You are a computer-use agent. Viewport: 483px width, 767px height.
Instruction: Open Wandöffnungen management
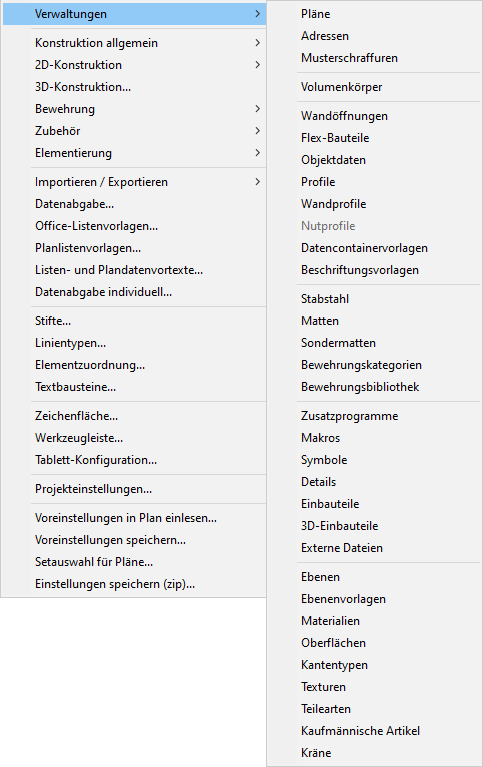coord(374,116)
